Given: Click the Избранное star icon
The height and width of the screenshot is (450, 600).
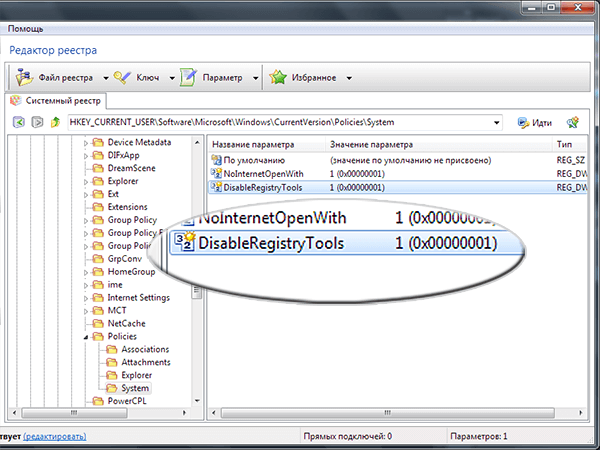Looking at the screenshot, I should pyautogui.click(x=278, y=78).
